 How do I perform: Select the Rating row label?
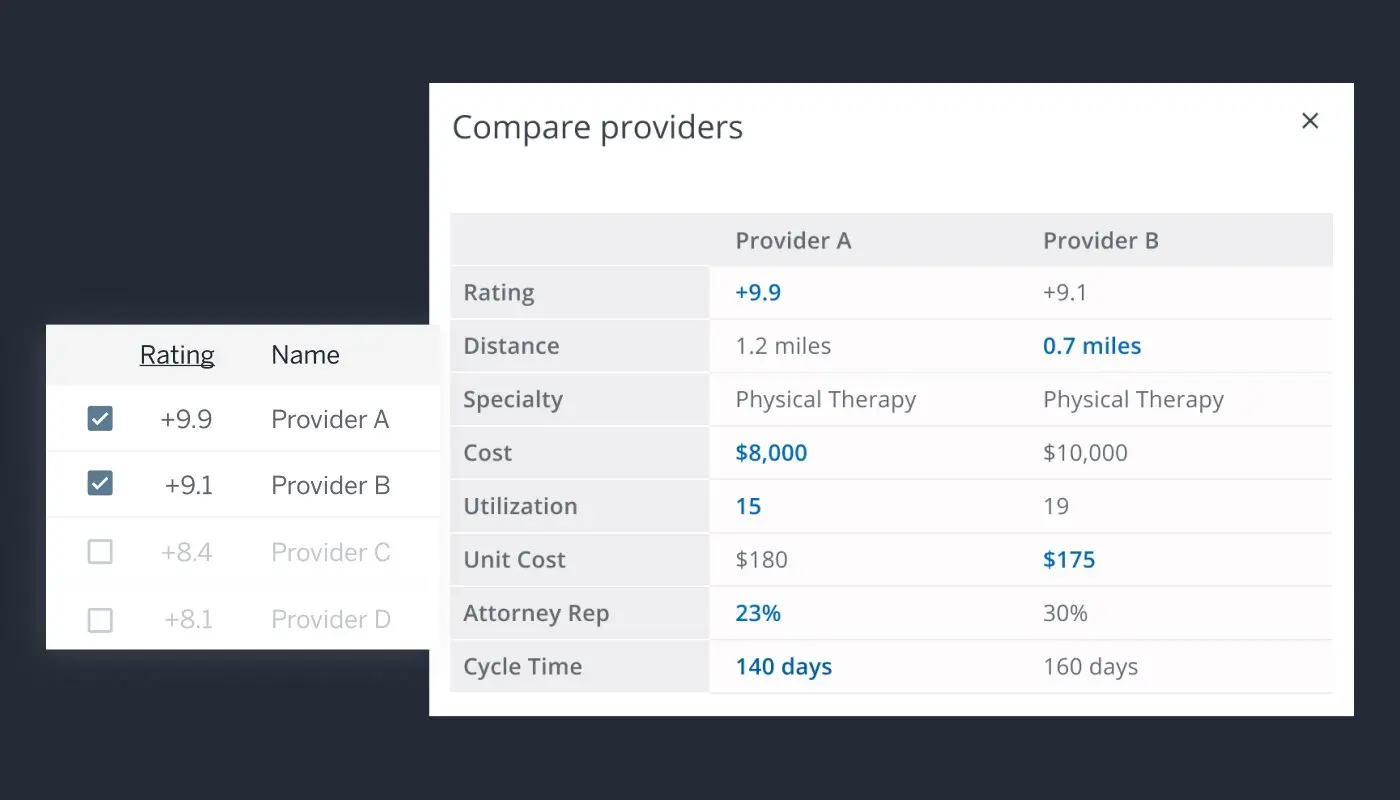(x=498, y=292)
